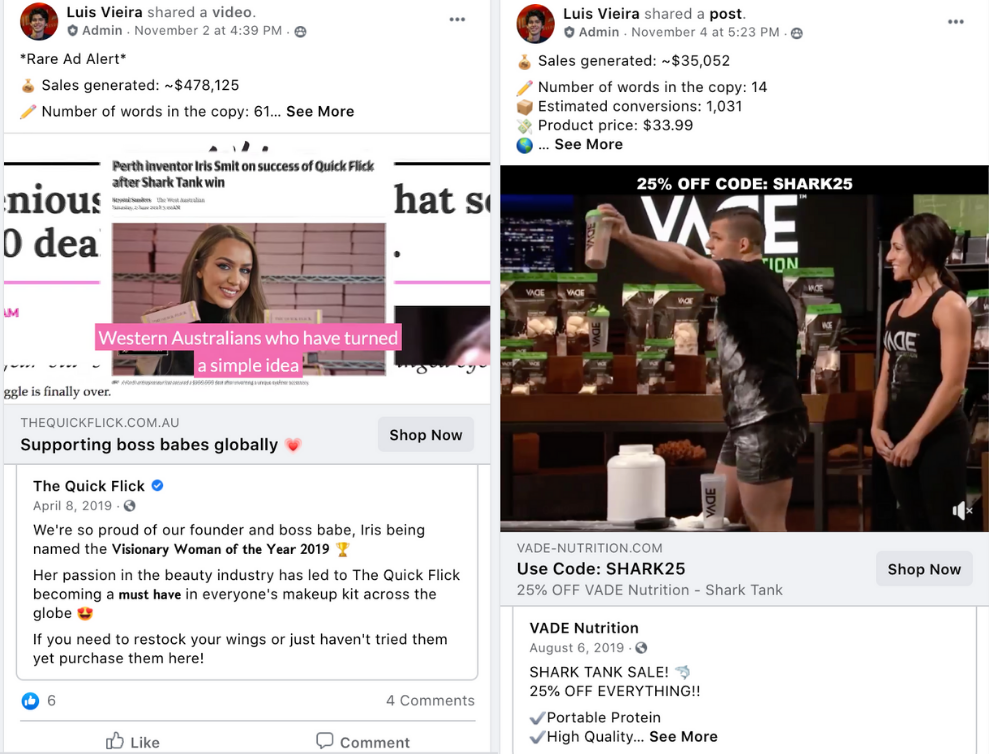Open the 4 Comments link

(x=430, y=701)
